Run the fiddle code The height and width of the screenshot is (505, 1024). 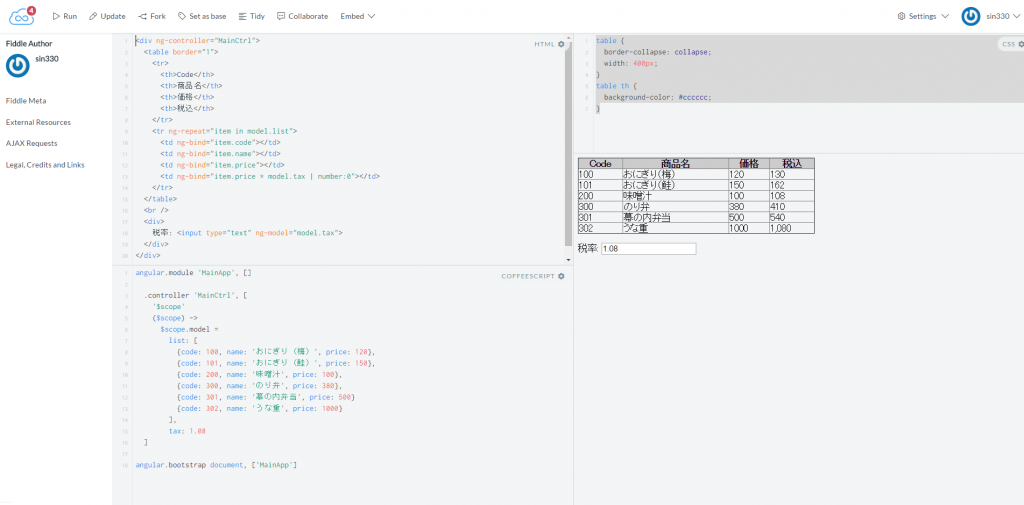click(x=64, y=16)
